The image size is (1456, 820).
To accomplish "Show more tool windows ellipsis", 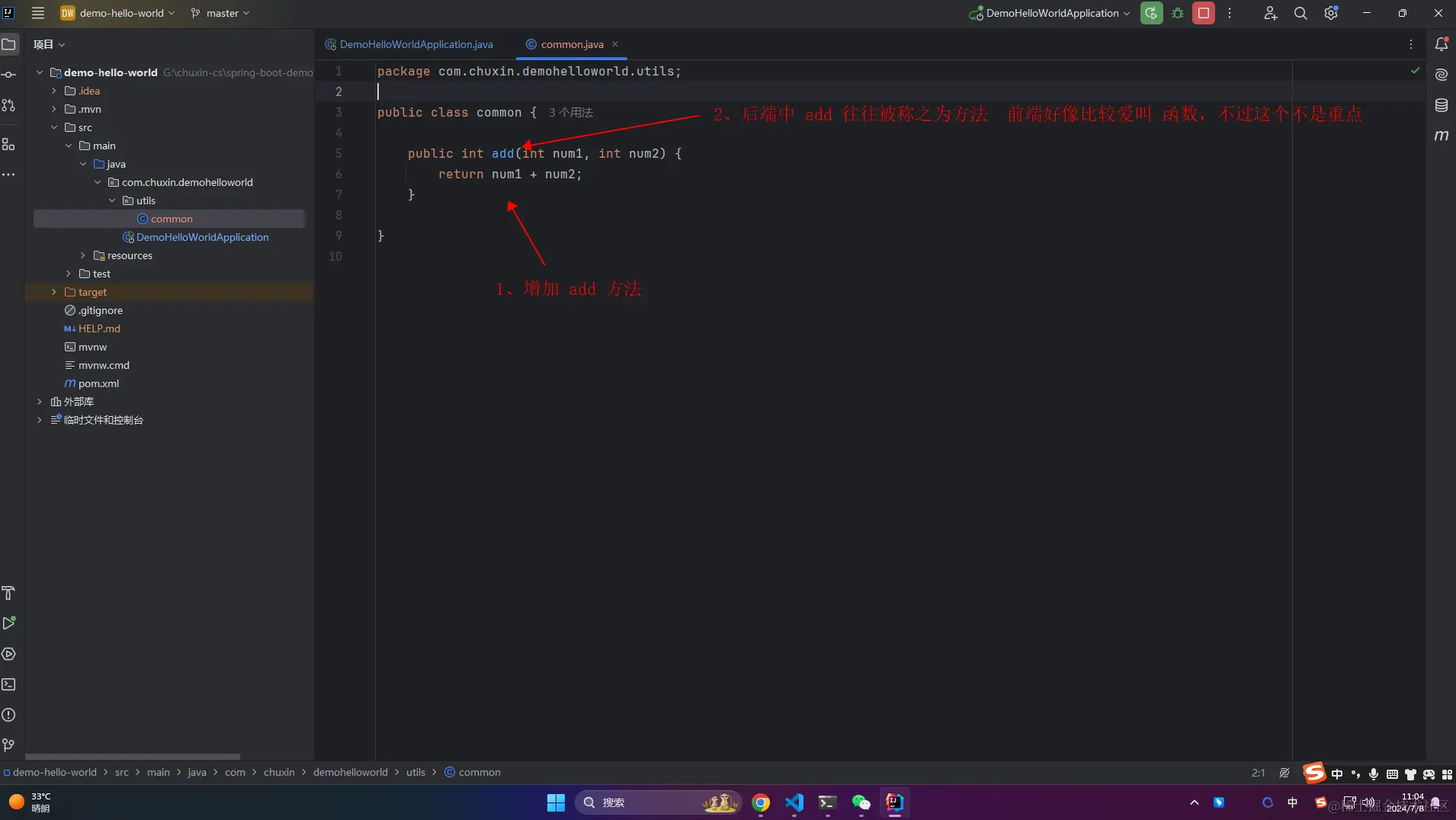I will coord(9,175).
